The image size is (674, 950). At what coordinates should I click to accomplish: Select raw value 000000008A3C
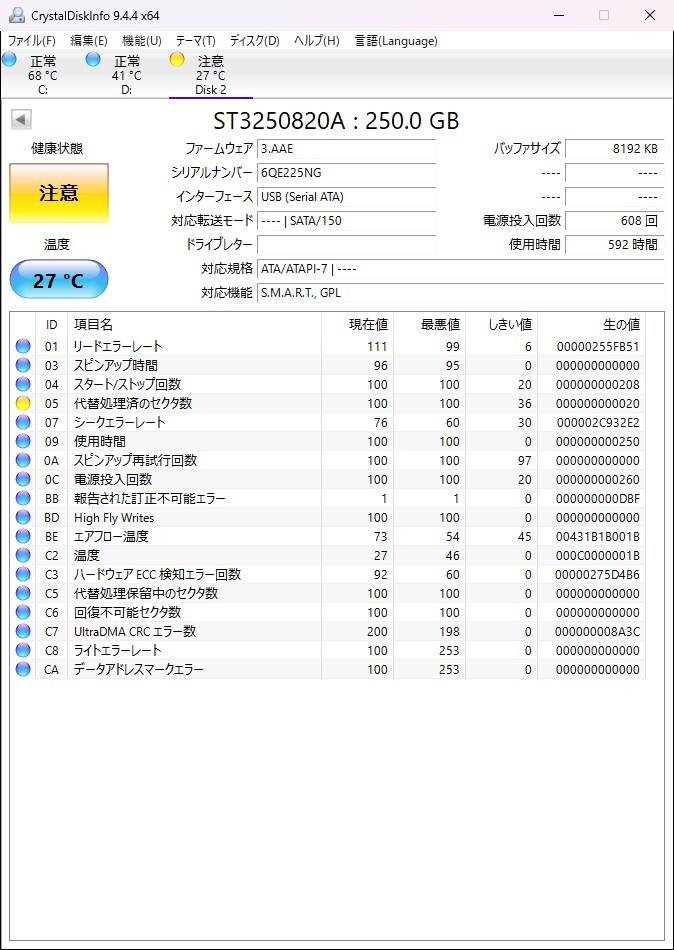[x=598, y=632]
